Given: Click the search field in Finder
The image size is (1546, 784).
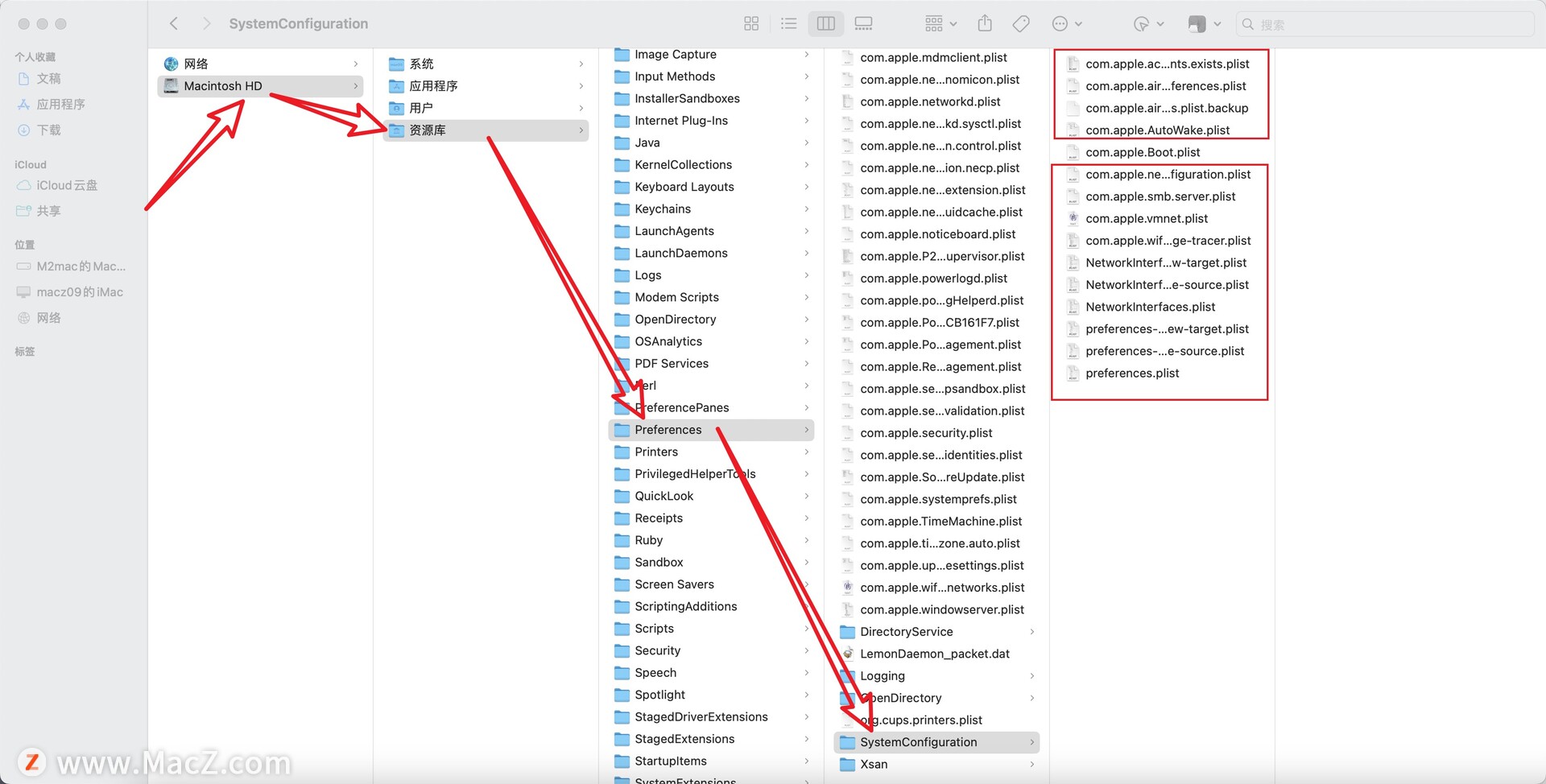Looking at the screenshot, I should tap(1385, 24).
